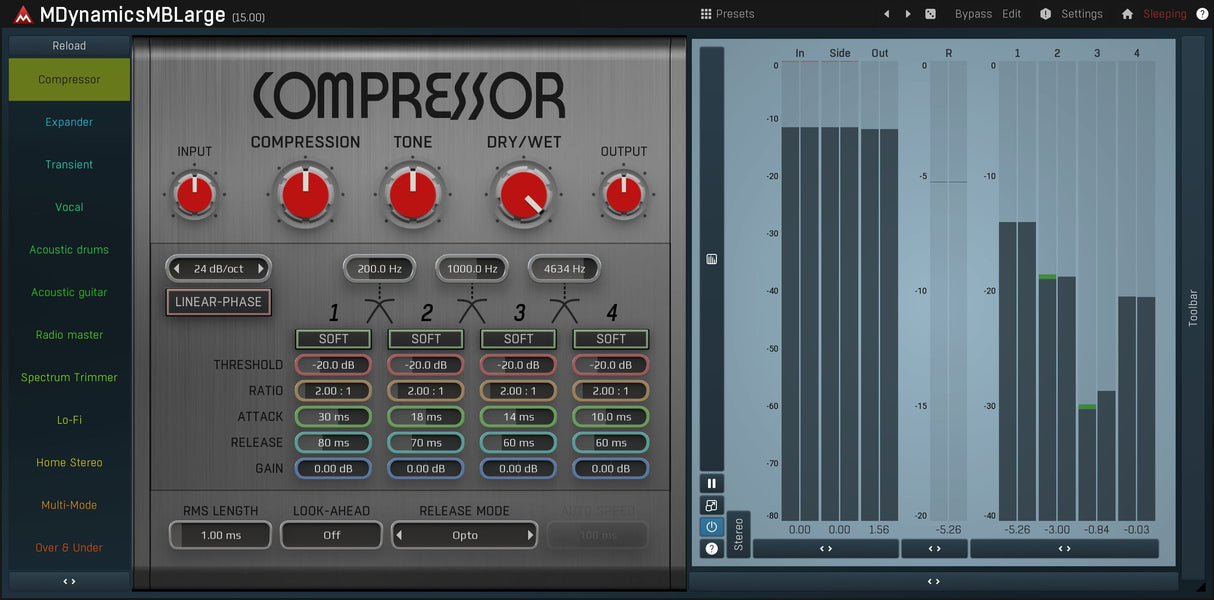This screenshot has height=600, width=1214.
Task: Click the Bypass button
Action: (x=973, y=14)
